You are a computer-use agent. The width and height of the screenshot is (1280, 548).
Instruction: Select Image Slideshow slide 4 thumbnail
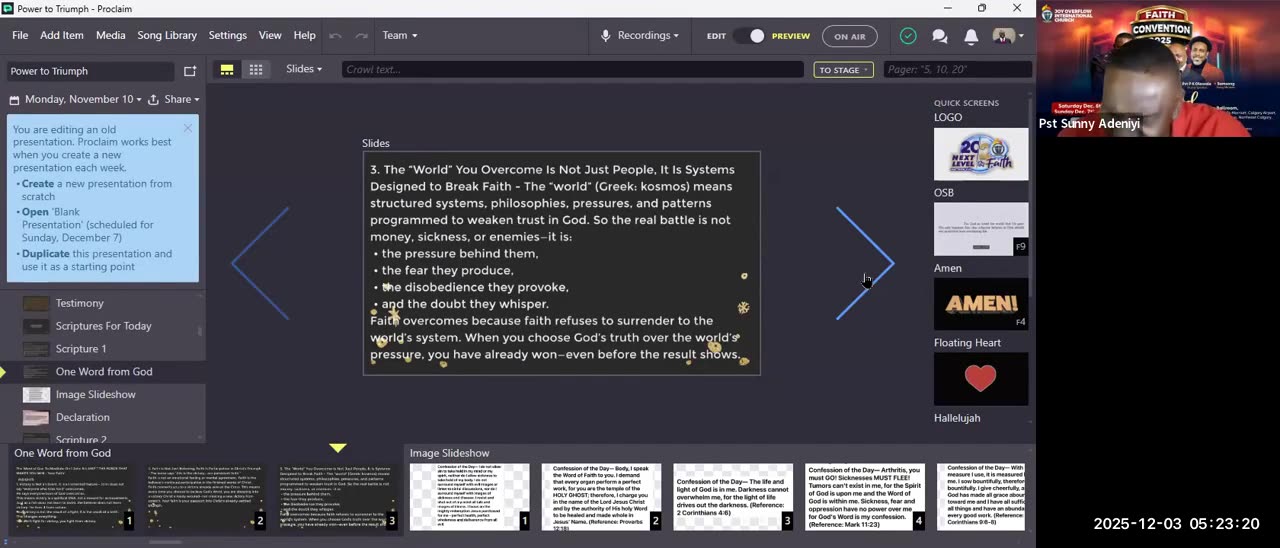tap(866, 496)
